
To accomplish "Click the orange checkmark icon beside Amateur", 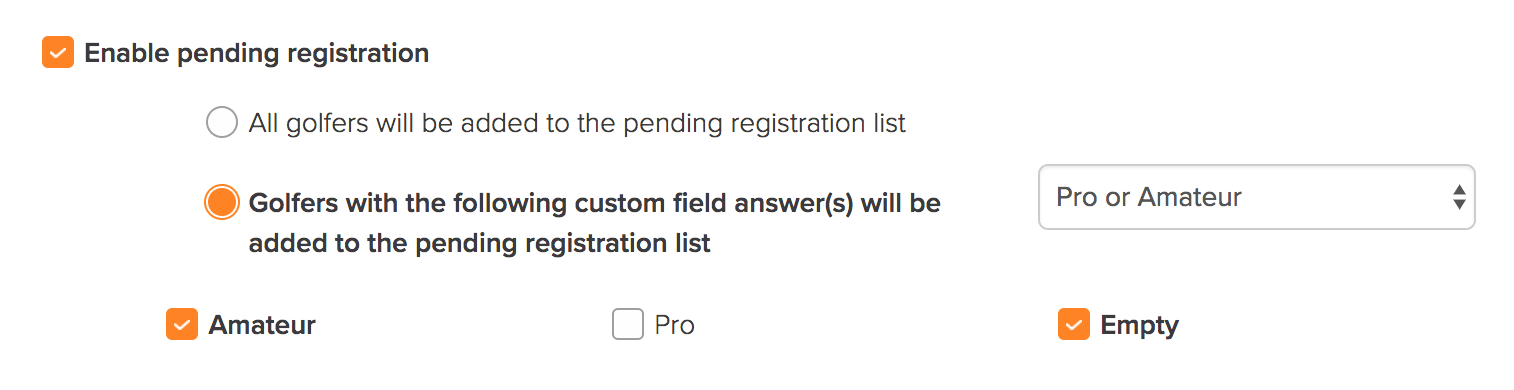I will [182, 325].
